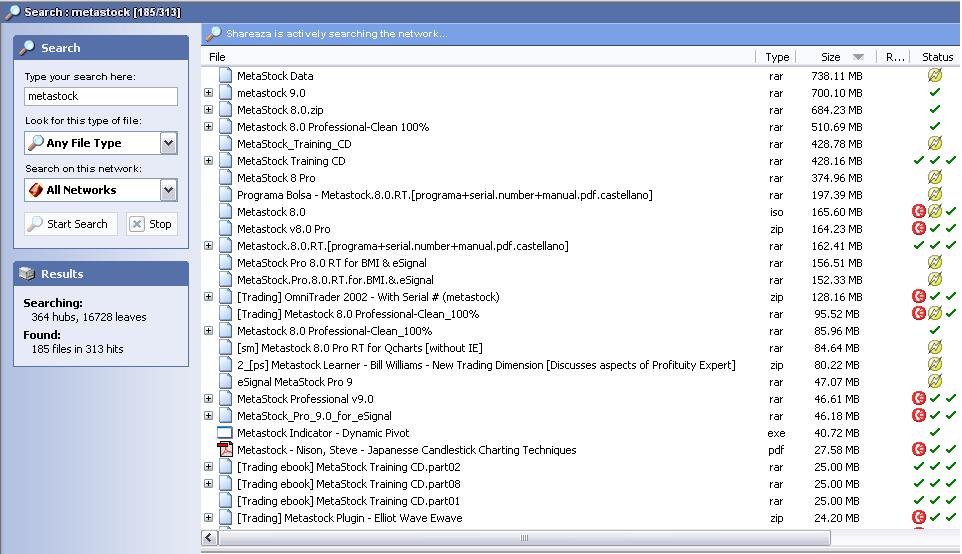Sort results by the Type column header
Viewport: 962px width, 554px height.
[776, 57]
